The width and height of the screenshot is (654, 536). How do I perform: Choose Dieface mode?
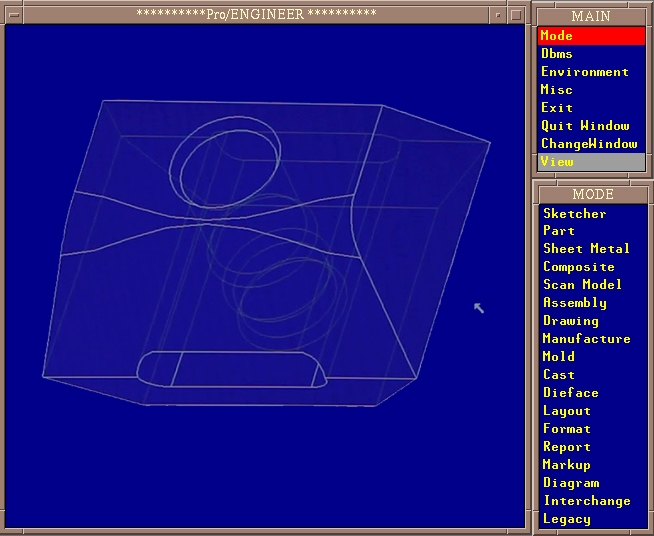click(x=593, y=393)
